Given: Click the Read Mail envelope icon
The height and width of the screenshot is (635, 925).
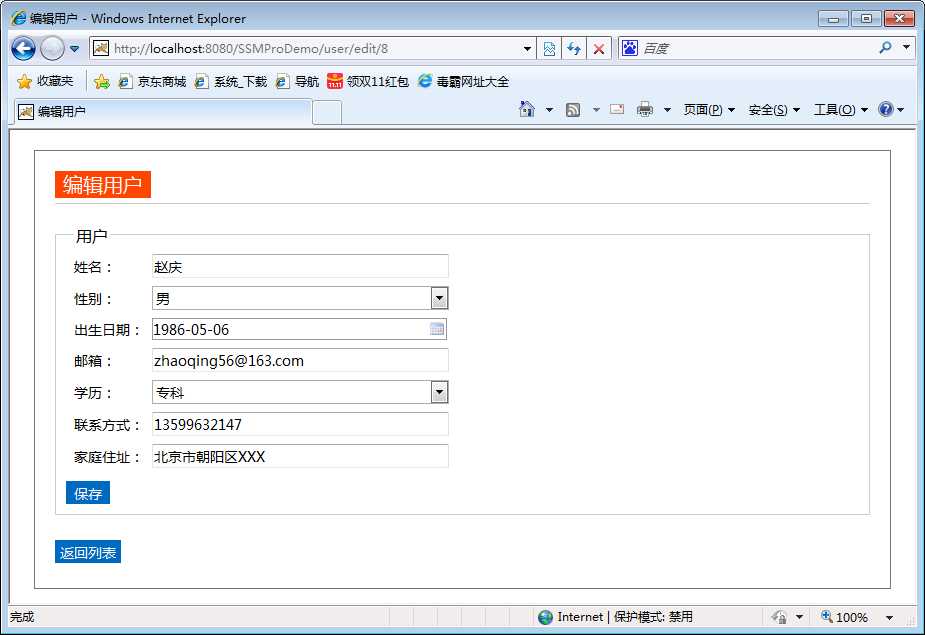Looking at the screenshot, I should [617, 109].
